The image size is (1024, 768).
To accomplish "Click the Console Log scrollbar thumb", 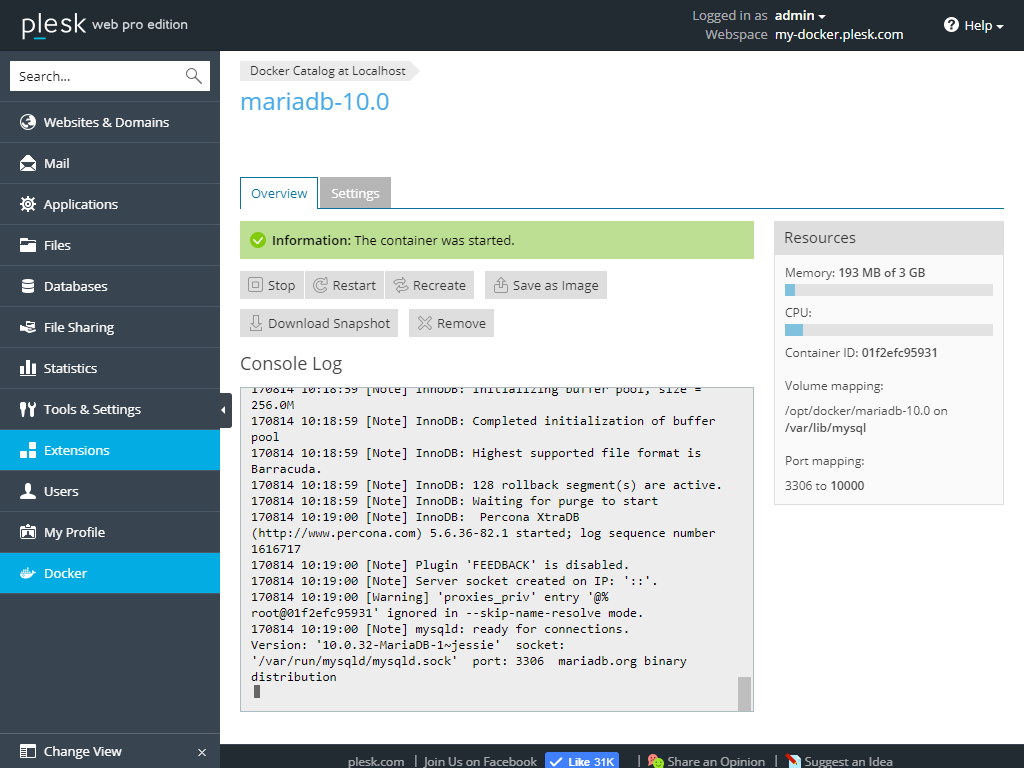I will (x=744, y=694).
